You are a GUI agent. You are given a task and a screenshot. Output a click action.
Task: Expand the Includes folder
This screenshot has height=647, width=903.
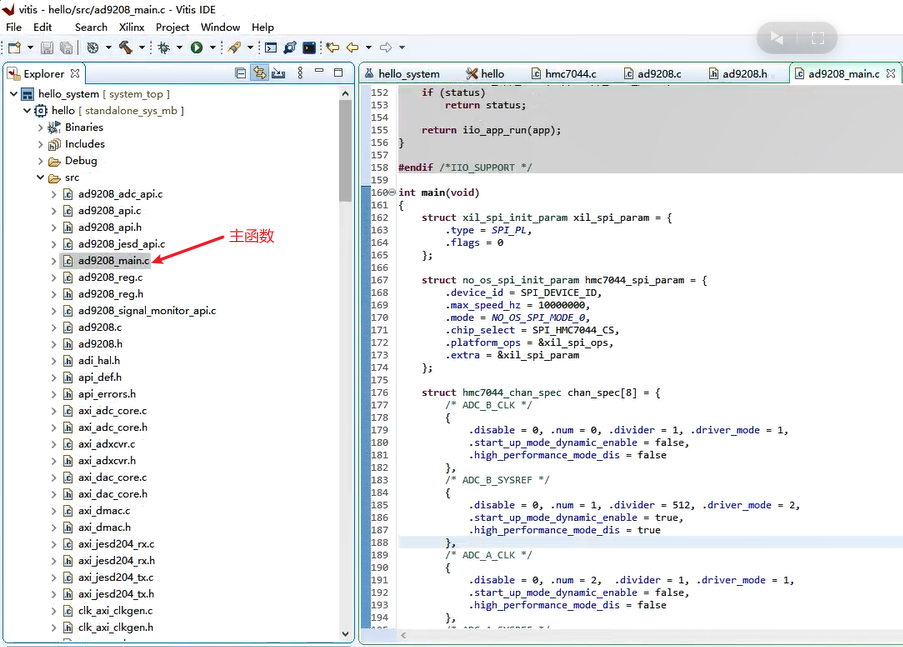40,144
